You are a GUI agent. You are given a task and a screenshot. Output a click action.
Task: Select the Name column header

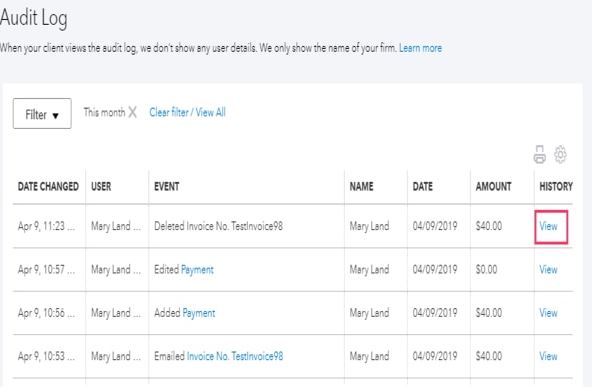(361, 187)
